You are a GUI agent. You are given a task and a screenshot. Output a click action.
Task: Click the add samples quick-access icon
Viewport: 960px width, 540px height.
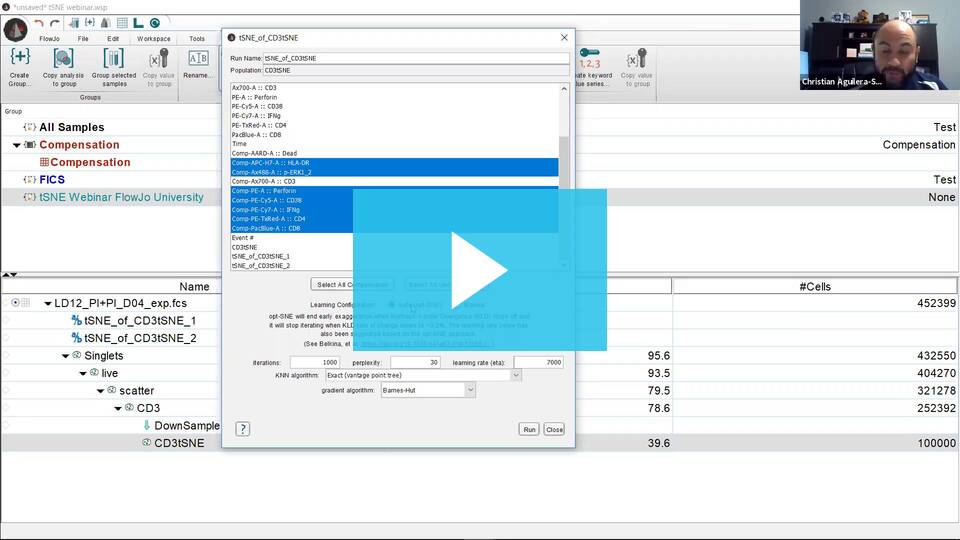pos(74,23)
